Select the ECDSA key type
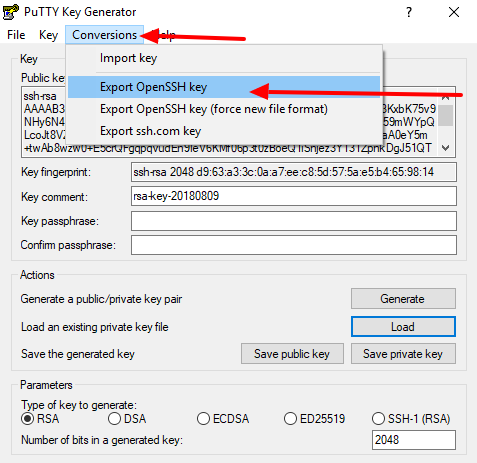 coord(223,419)
